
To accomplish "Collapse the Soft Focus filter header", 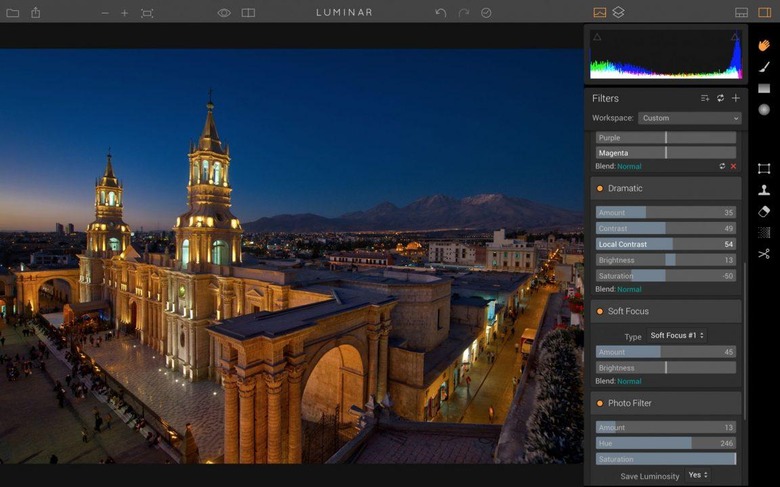I will 666,311.
